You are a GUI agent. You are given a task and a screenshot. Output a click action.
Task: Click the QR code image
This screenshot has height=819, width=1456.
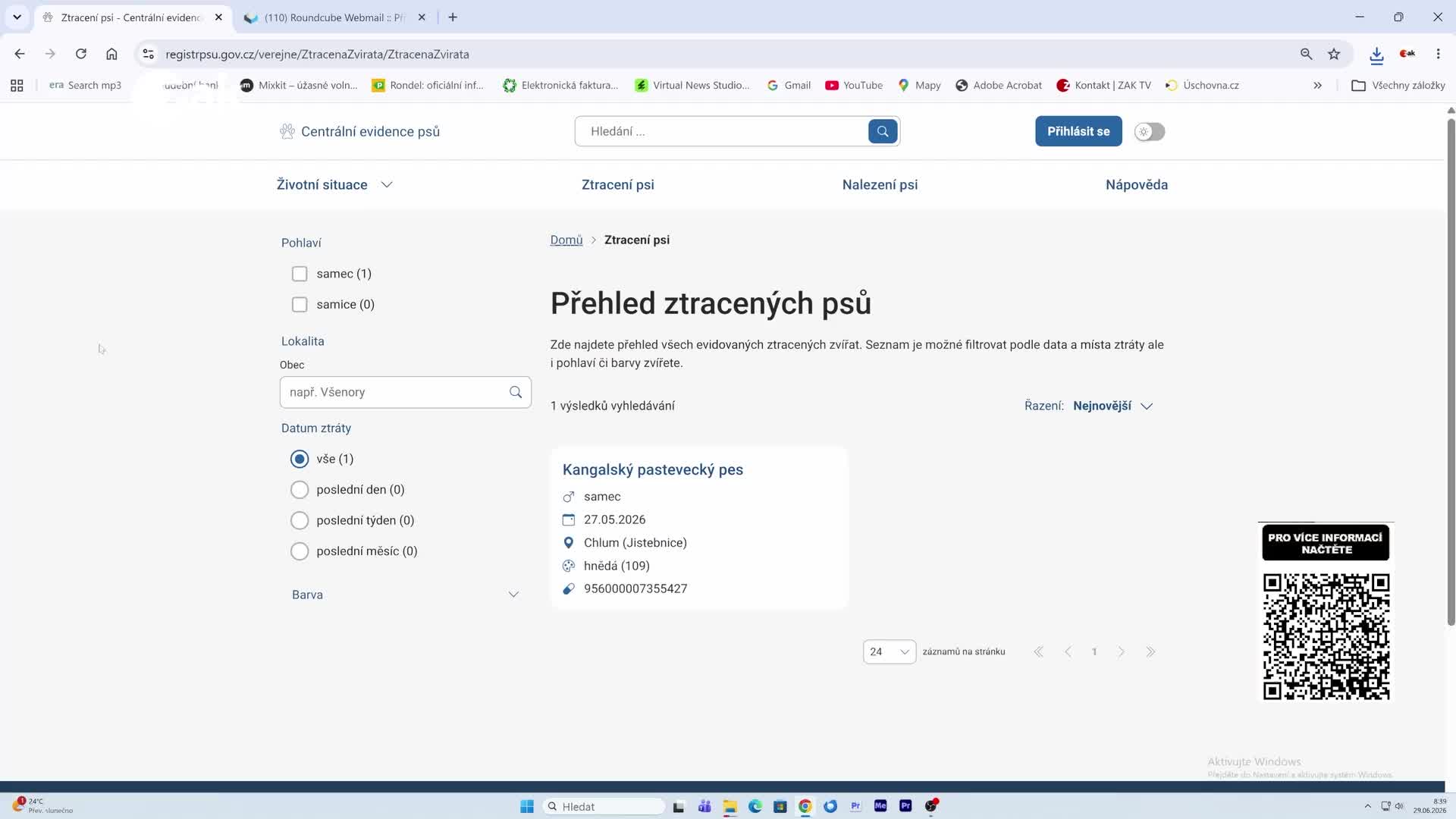(x=1326, y=637)
